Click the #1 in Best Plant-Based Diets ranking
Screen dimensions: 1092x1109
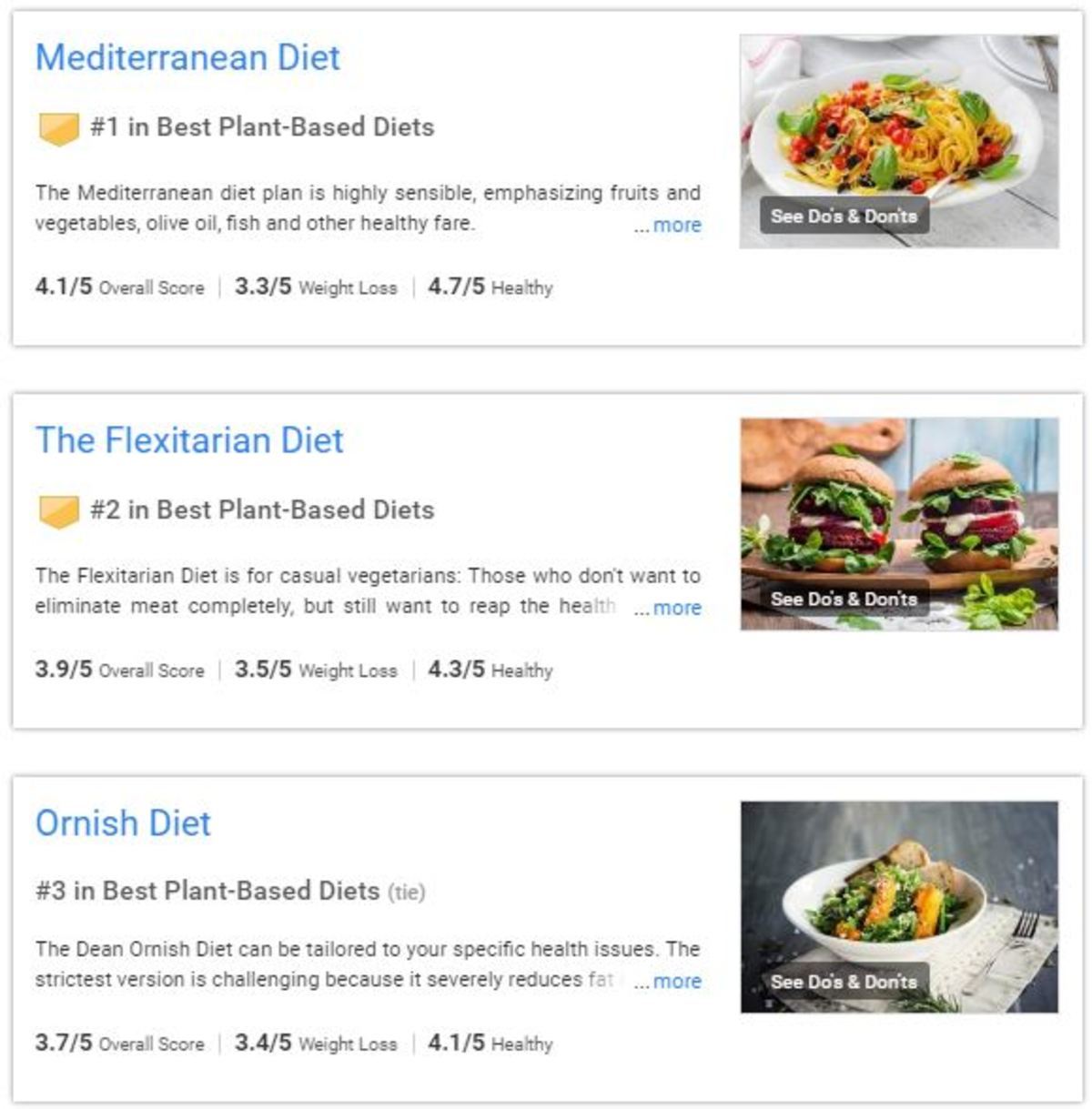[x=262, y=127]
